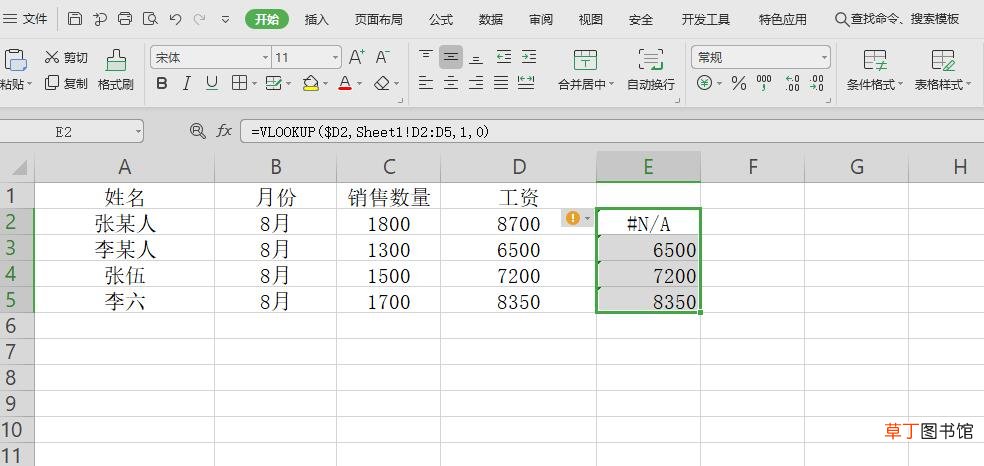Apply justify alignment to the cell

pyautogui.click(x=501, y=83)
